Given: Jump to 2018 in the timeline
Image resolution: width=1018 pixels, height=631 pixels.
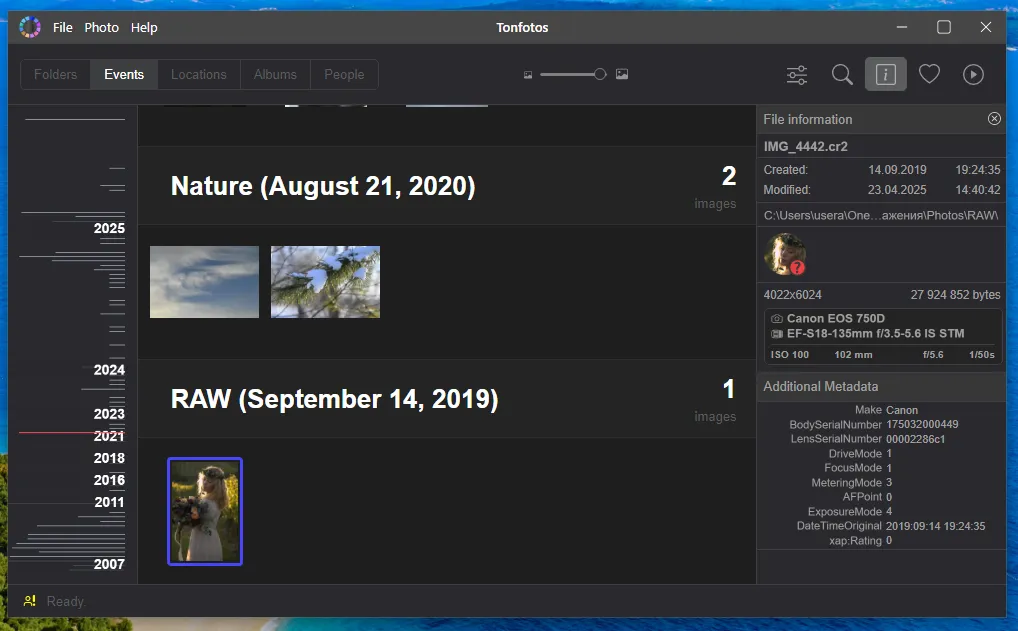Looking at the screenshot, I should pyautogui.click(x=109, y=458).
